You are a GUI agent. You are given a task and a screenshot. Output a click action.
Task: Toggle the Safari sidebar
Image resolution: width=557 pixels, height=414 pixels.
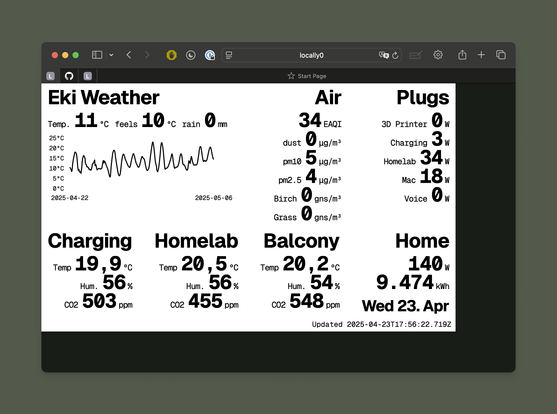pos(97,55)
